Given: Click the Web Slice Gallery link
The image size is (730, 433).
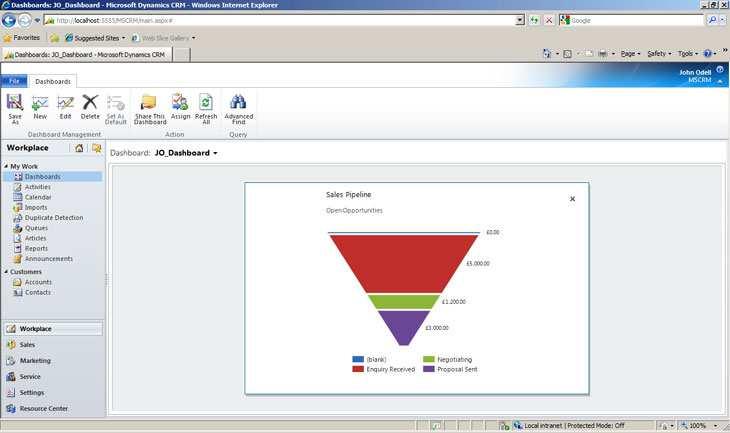Looking at the screenshot, I should pyautogui.click(x=163, y=38).
